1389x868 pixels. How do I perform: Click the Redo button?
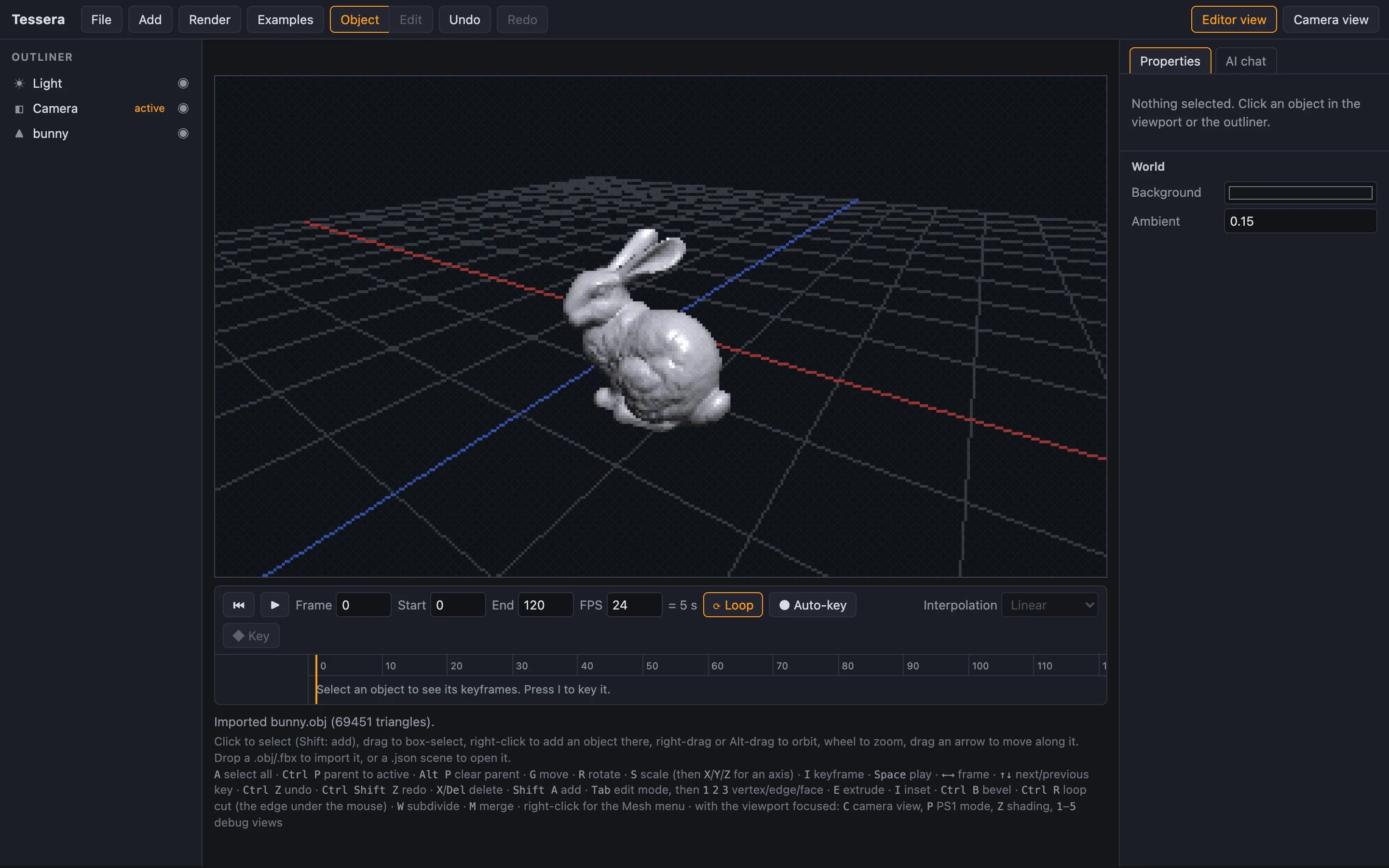pyautogui.click(x=522, y=19)
